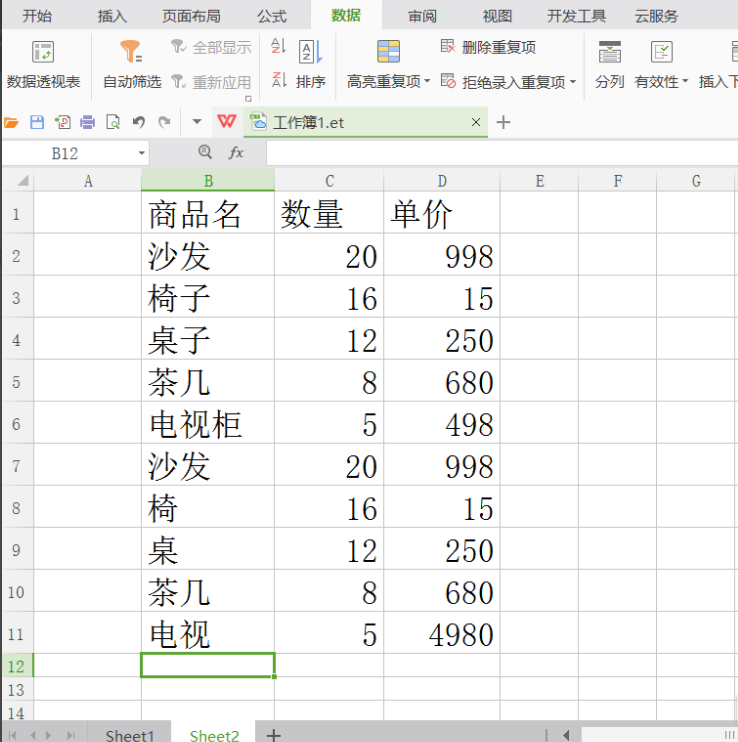
Task: Click the WPS red W home icon
Action: tap(227, 122)
